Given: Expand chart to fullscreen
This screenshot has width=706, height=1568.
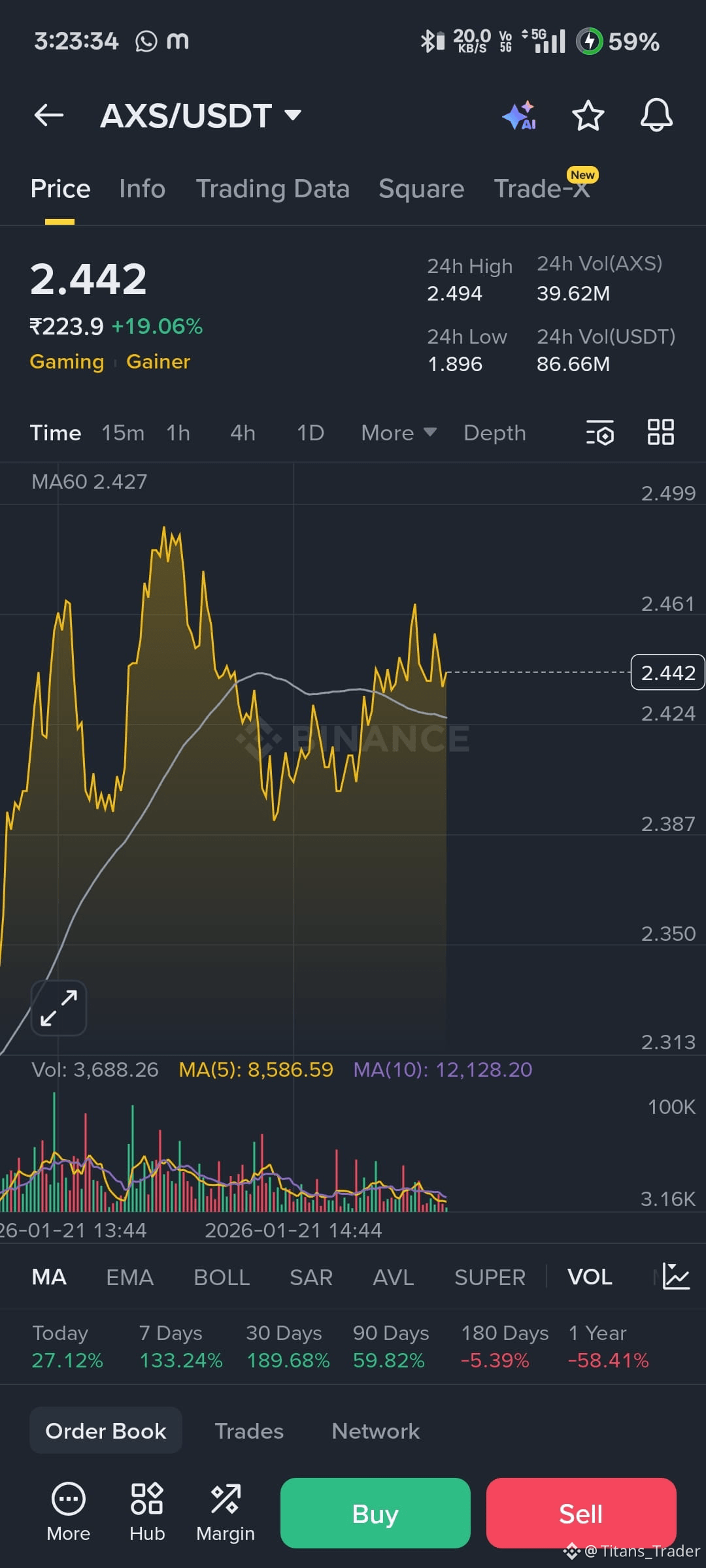Looking at the screenshot, I should 59,1008.
